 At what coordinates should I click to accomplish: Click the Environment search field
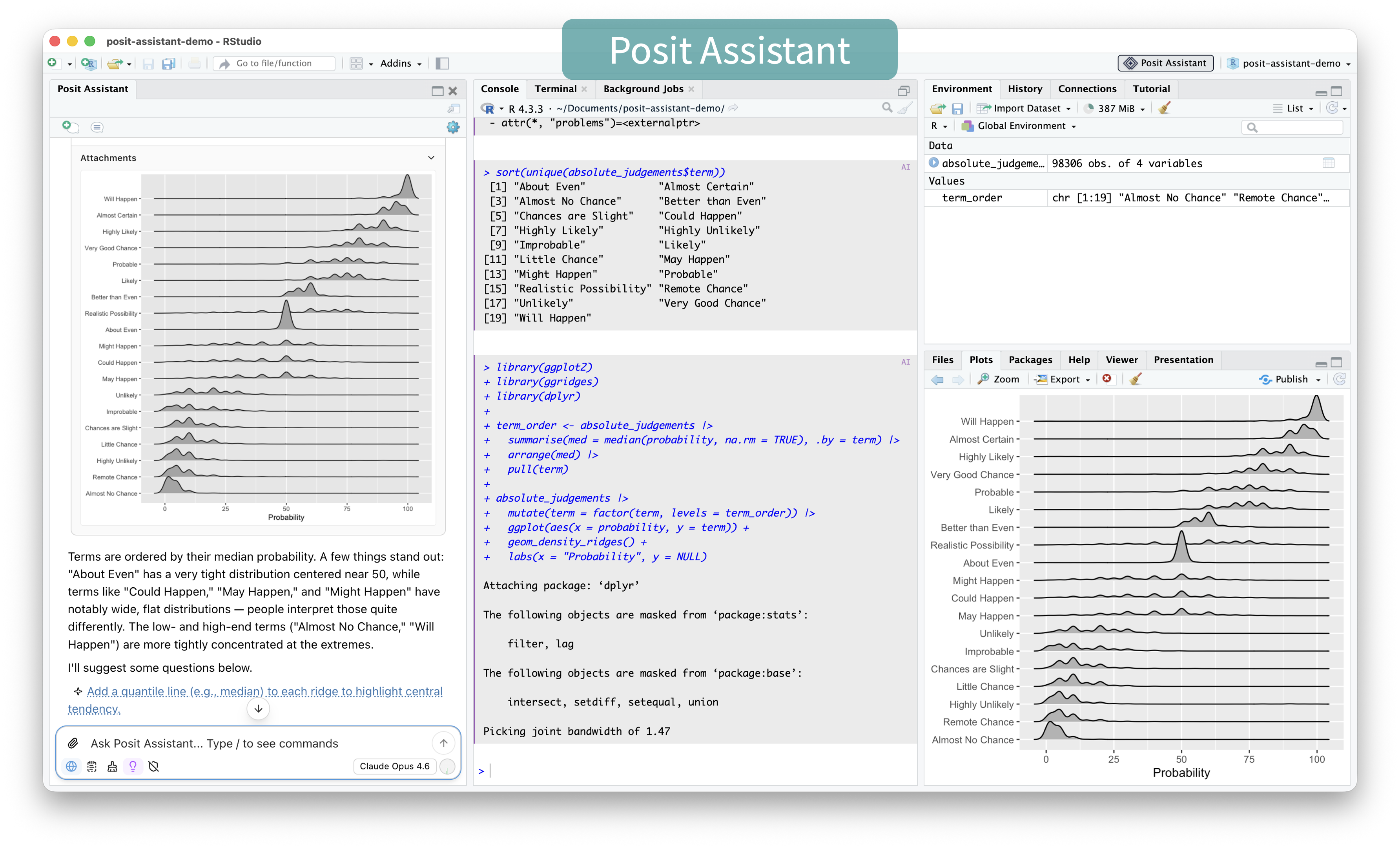pos(1291,127)
